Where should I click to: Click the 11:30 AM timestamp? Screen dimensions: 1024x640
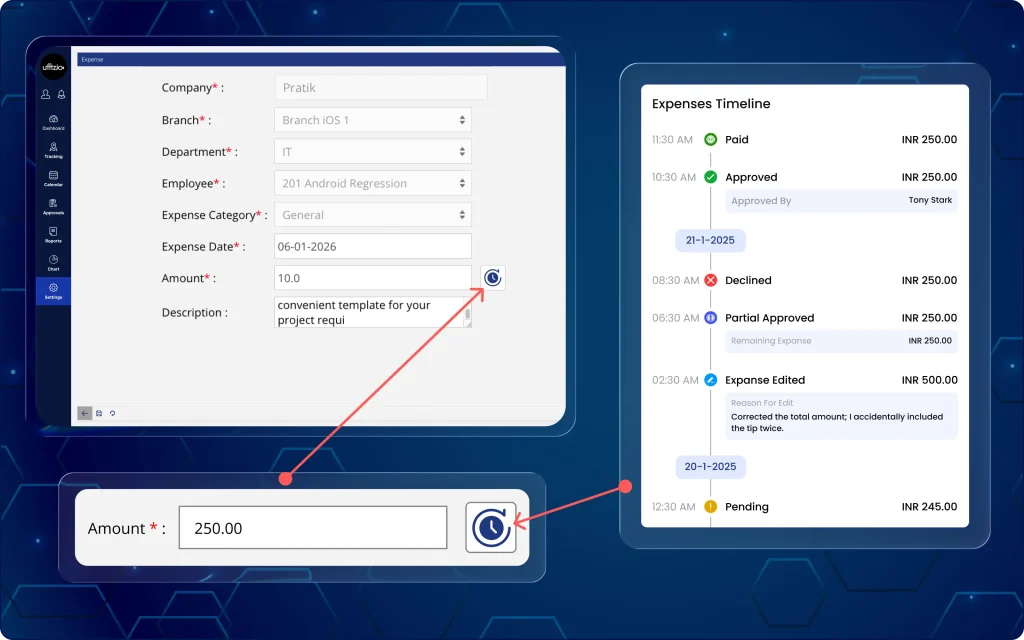point(672,140)
